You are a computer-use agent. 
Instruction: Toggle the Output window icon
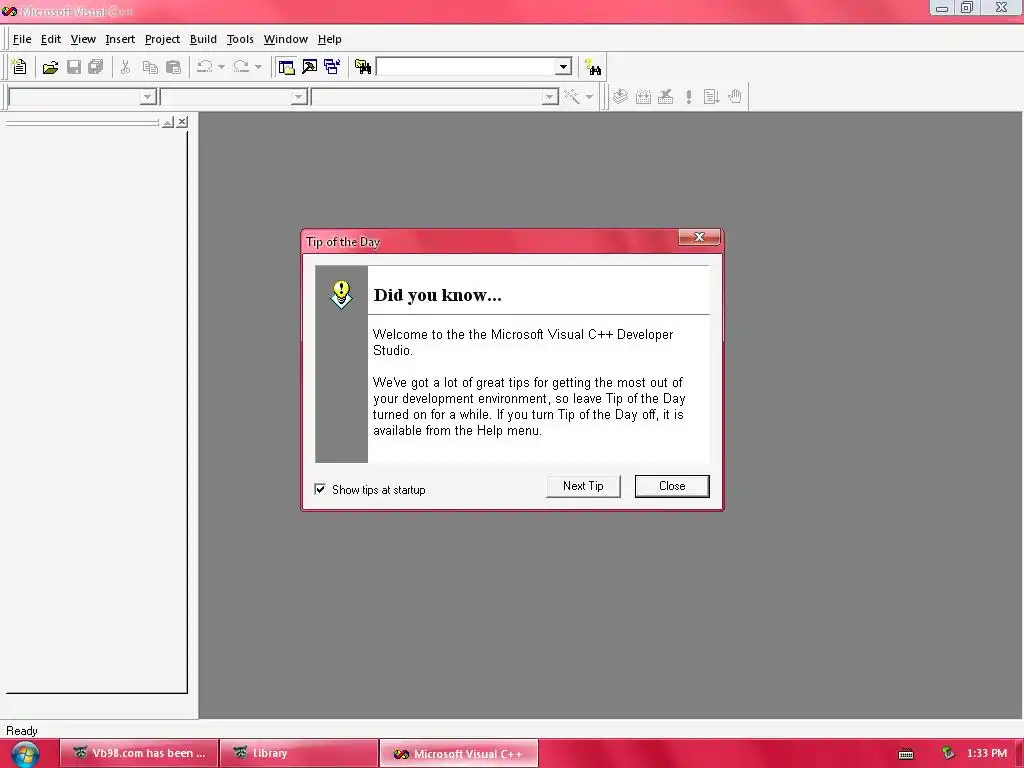click(309, 67)
